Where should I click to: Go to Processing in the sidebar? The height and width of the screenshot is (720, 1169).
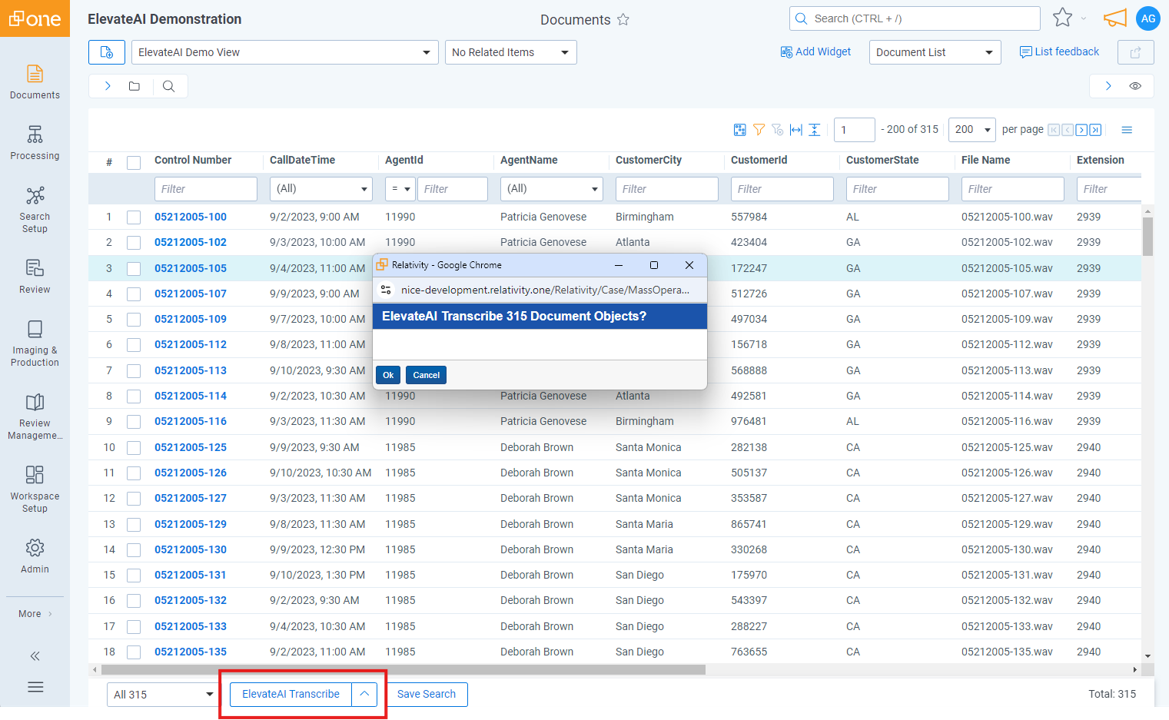click(34, 142)
